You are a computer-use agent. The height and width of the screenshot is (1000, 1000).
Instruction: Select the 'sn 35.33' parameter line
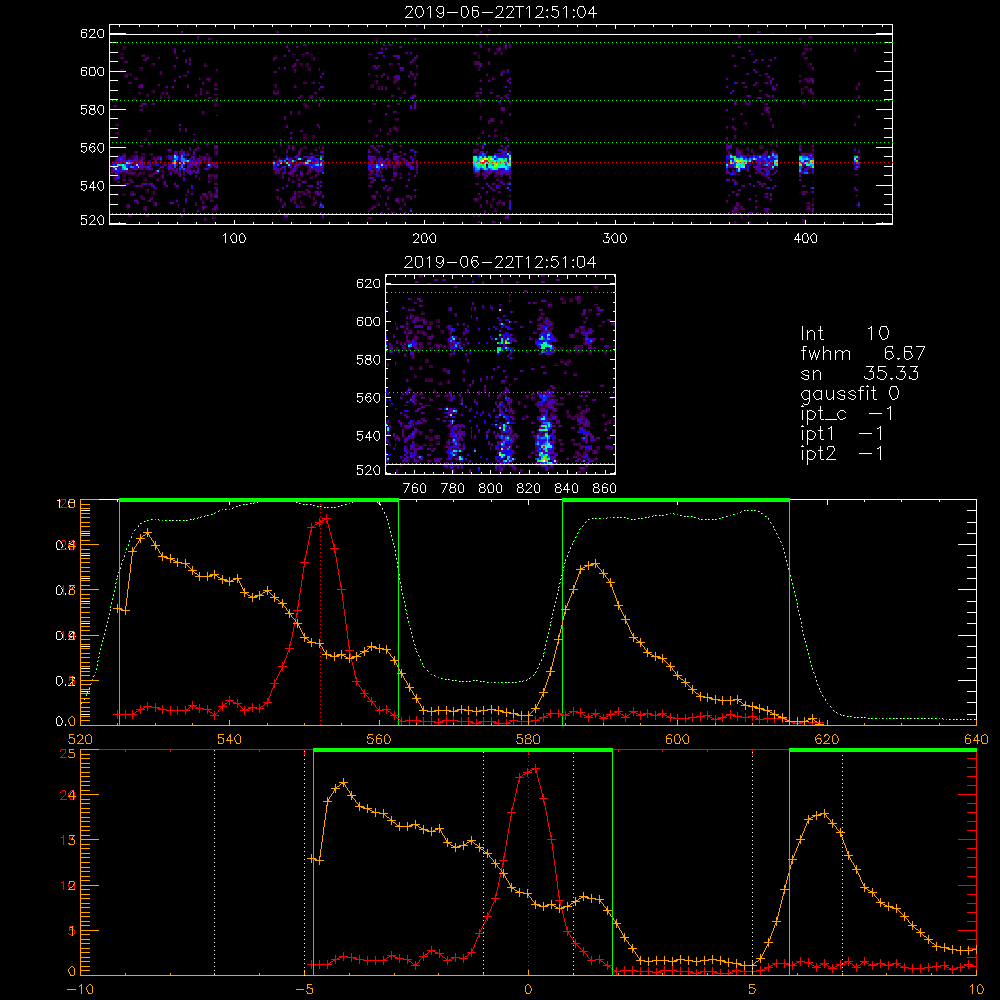[860, 373]
